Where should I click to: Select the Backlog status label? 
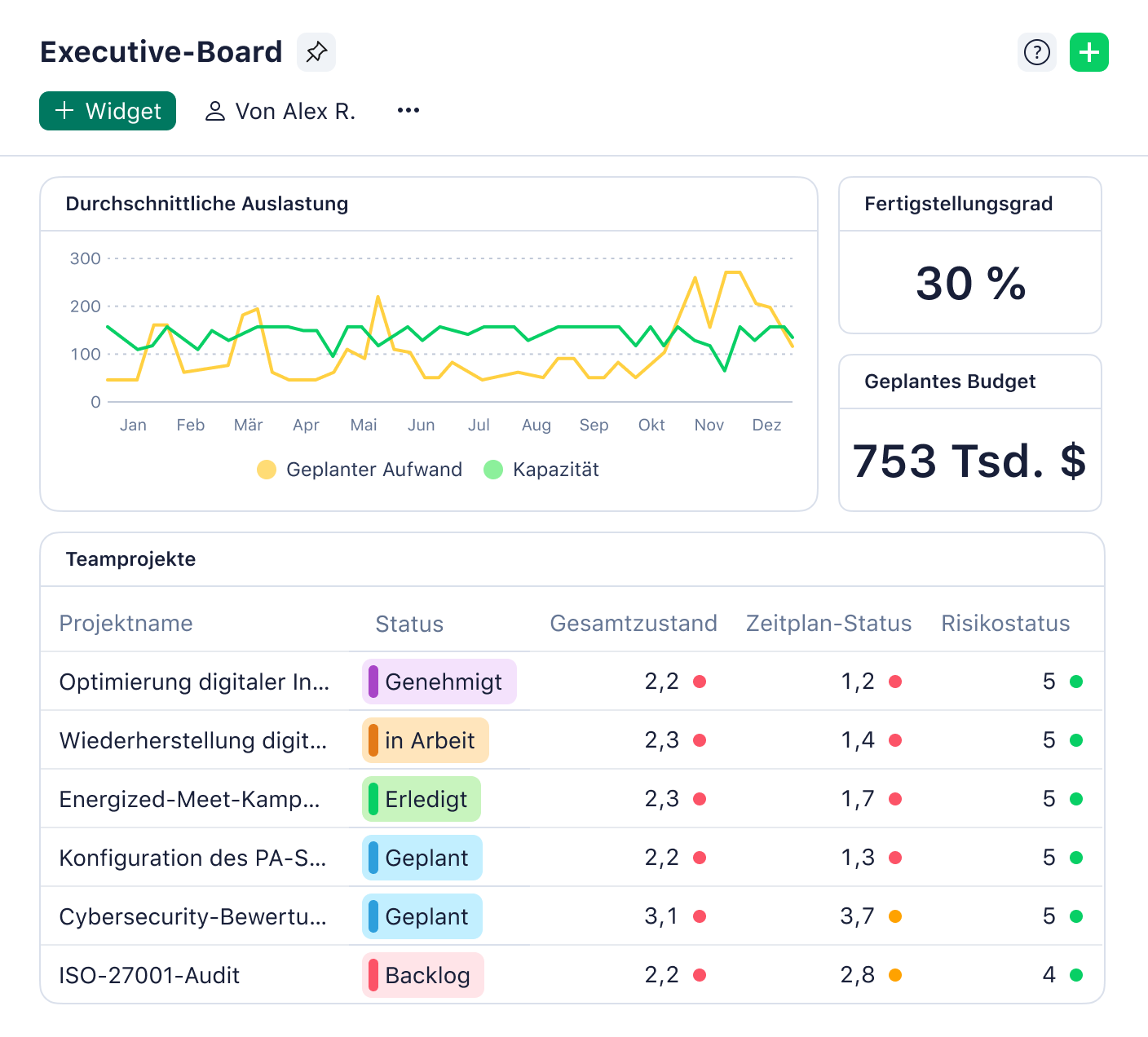pos(423,975)
